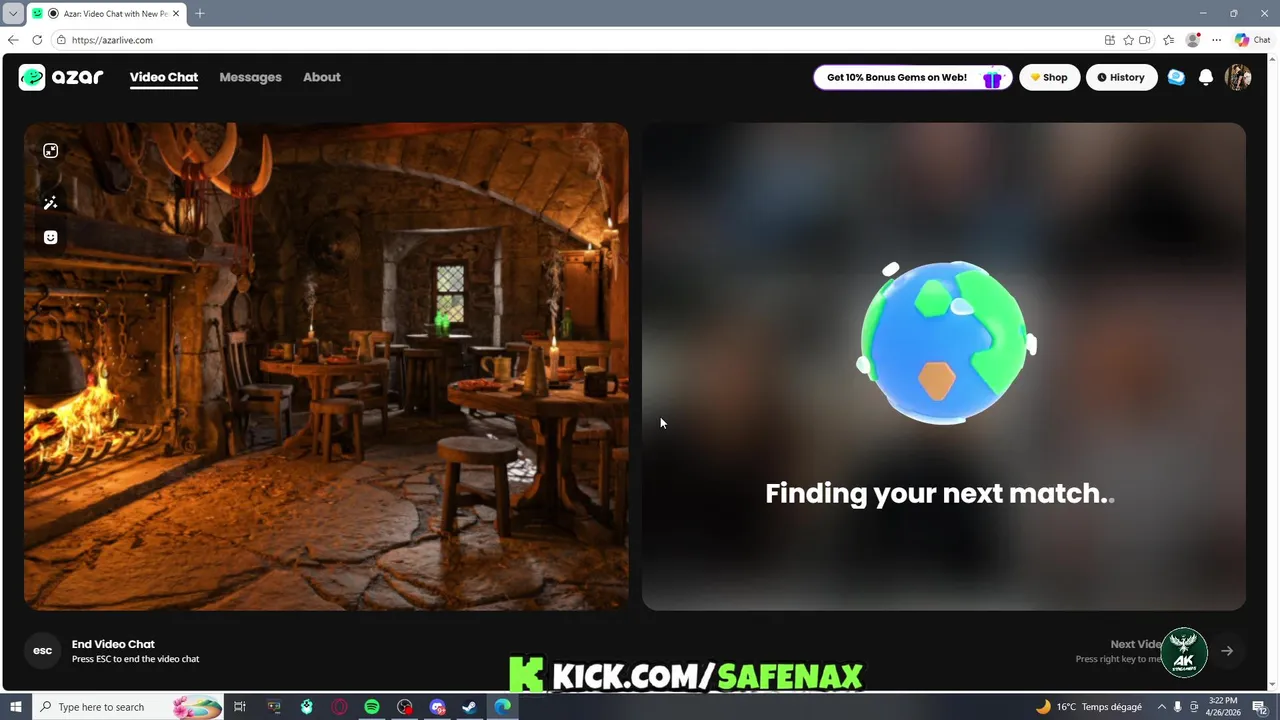Open the Messages tab
This screenshot has height=720, width=1280.
coord(250,77)
